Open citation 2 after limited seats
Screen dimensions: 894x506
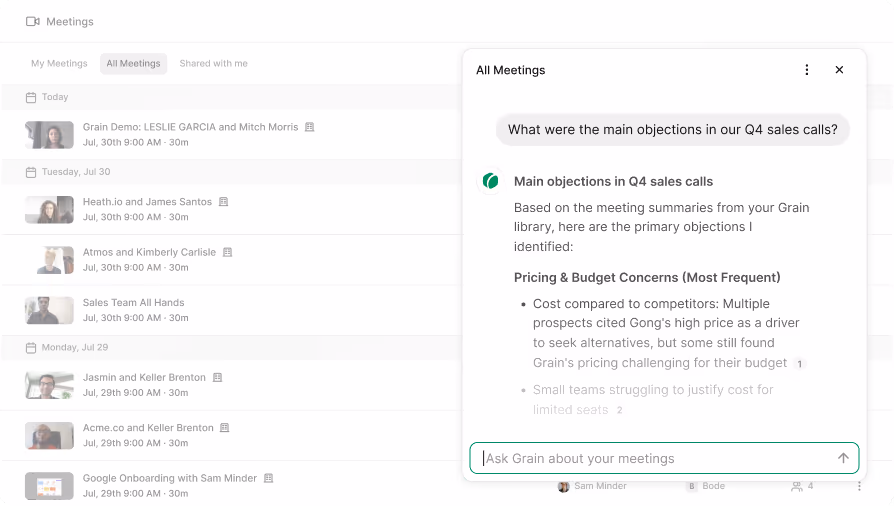pos(619,410)
